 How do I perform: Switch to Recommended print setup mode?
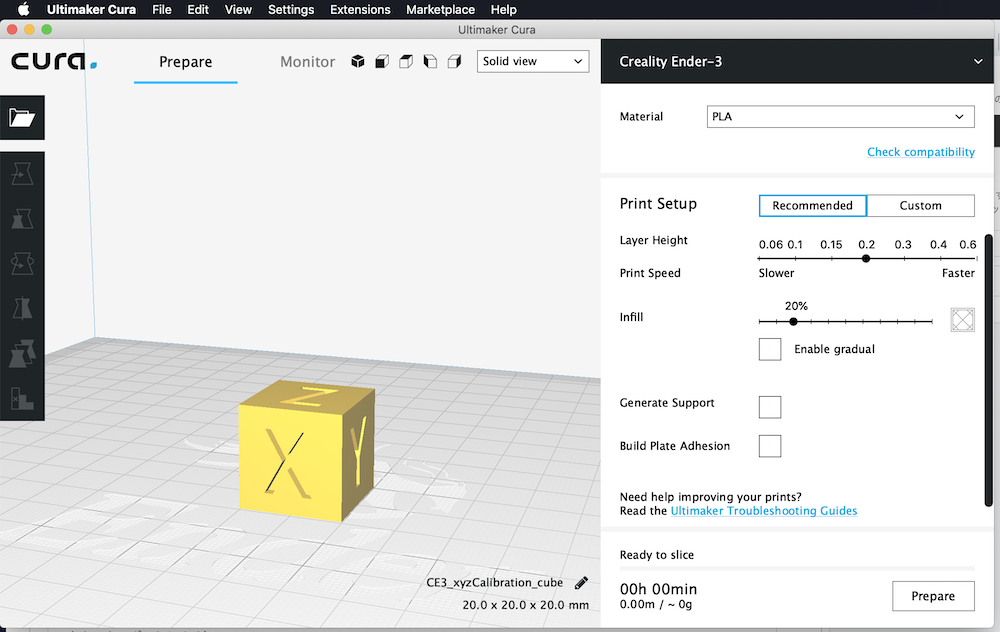point(812,205)
